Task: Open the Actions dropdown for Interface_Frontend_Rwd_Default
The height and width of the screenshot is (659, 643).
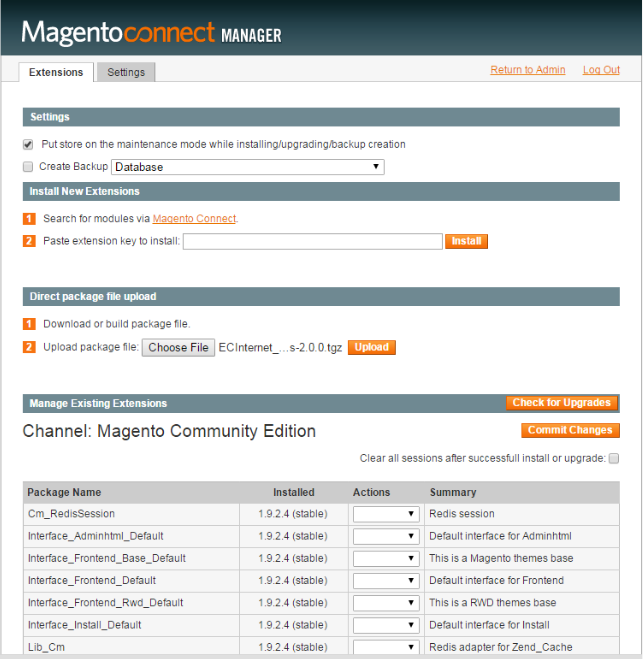Action: tap(386, 603)
